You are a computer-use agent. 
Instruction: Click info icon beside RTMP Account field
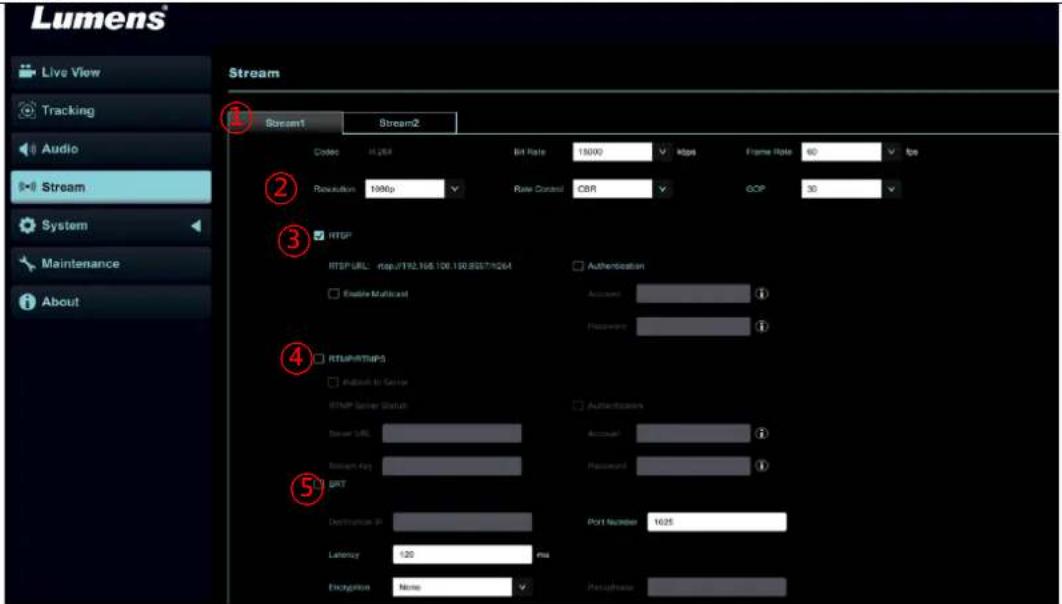point(761,433)
